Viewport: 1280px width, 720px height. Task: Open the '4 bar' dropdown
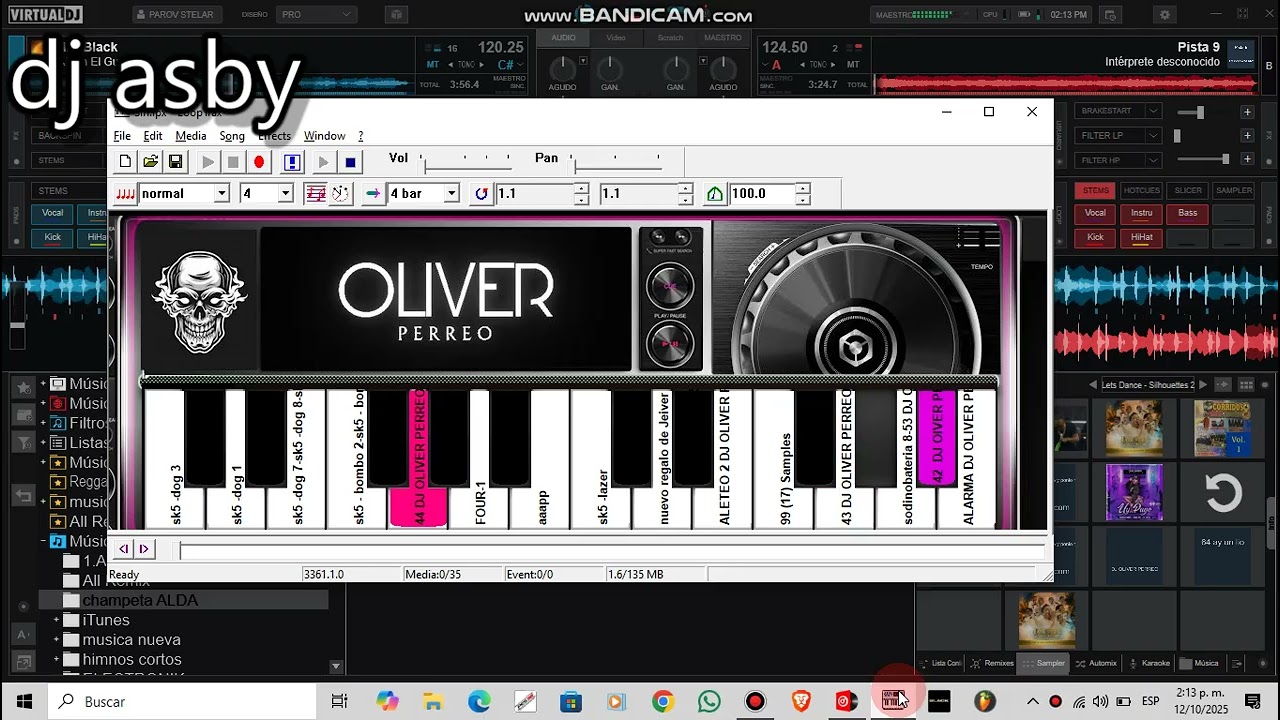click(451, 193)
